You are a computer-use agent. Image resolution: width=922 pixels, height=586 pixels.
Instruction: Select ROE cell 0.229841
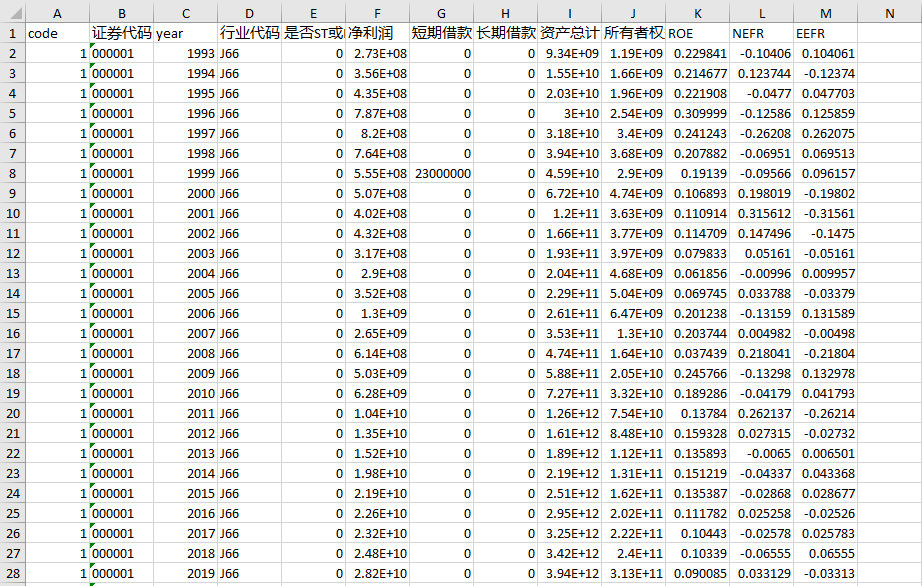coord(697,53)
